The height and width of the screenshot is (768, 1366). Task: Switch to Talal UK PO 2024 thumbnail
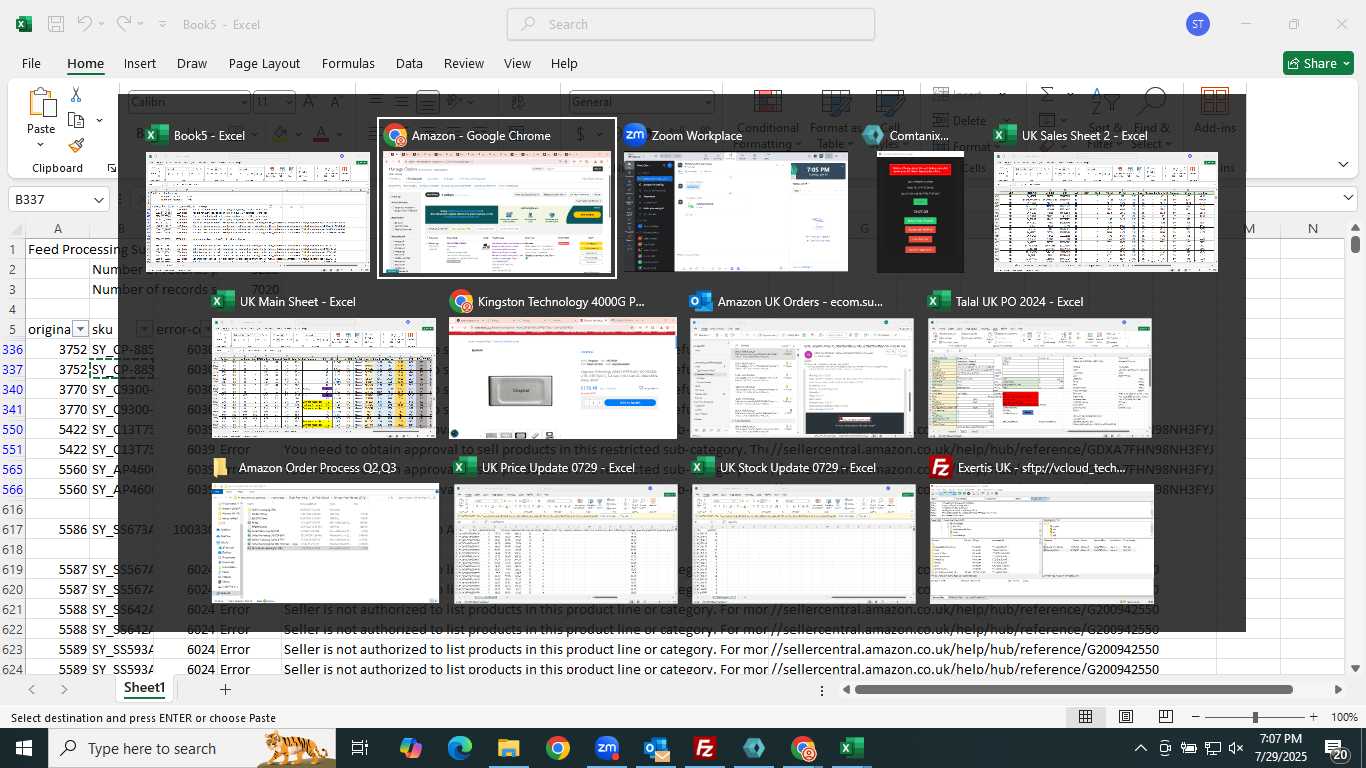click(x=1040, y=365)
